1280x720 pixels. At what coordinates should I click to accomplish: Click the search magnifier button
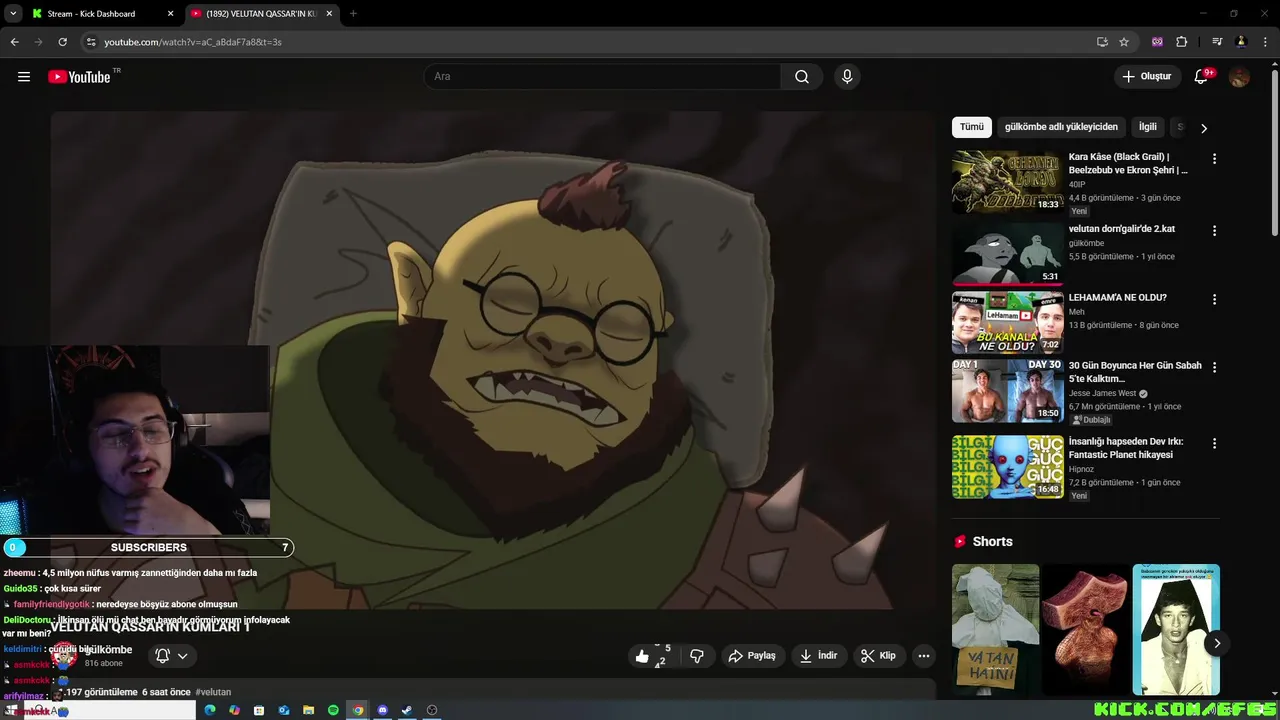pyautogui.click(x=802, y=77)
